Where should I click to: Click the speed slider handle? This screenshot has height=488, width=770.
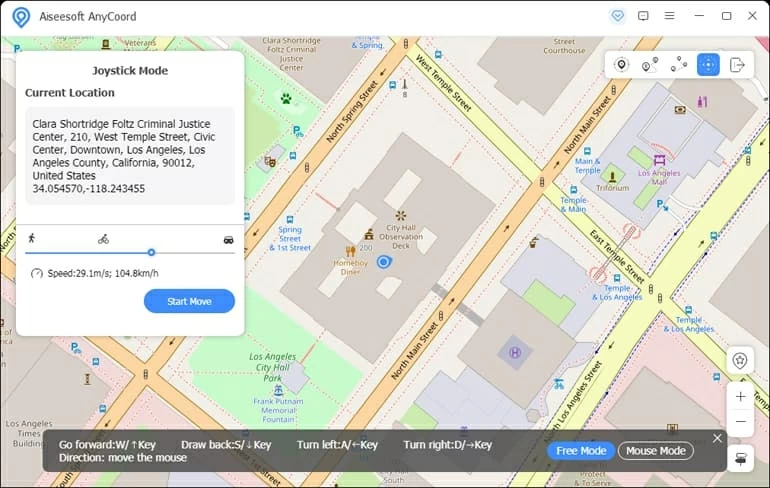click(151, 253)
